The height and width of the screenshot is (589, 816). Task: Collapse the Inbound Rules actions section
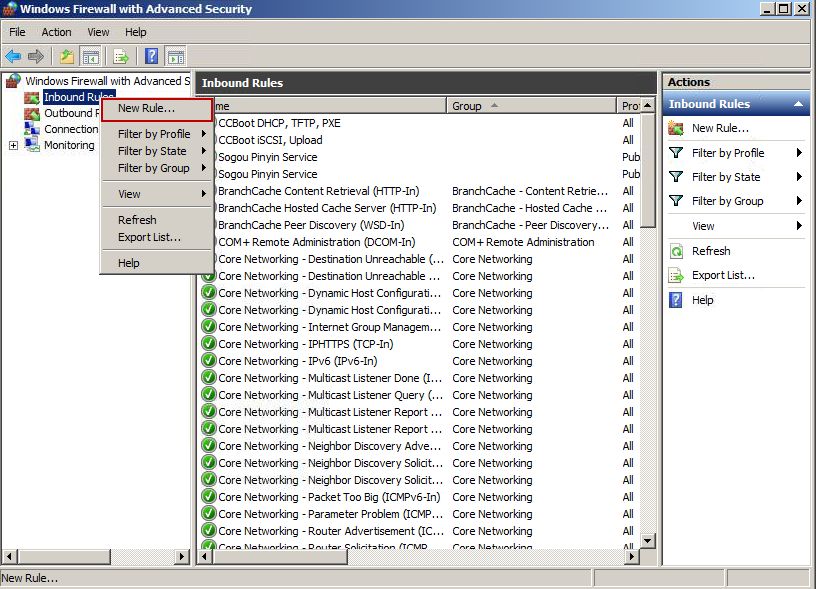click(798, 104)
